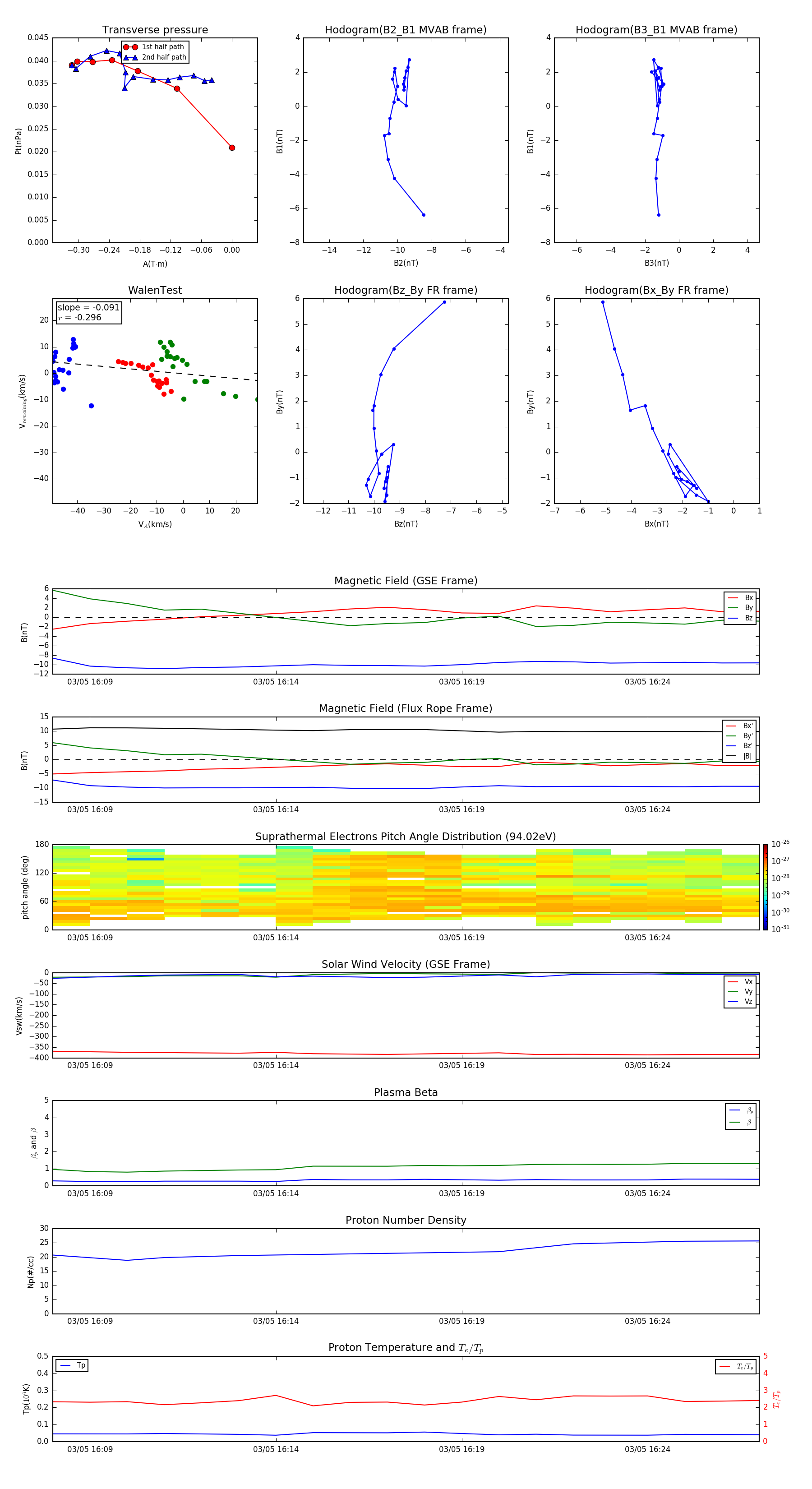Image resolution: width=812 pixels, height=1489 pixels.
Task: Click the 'r = -0.296' annotation
Action: [80, 317]
